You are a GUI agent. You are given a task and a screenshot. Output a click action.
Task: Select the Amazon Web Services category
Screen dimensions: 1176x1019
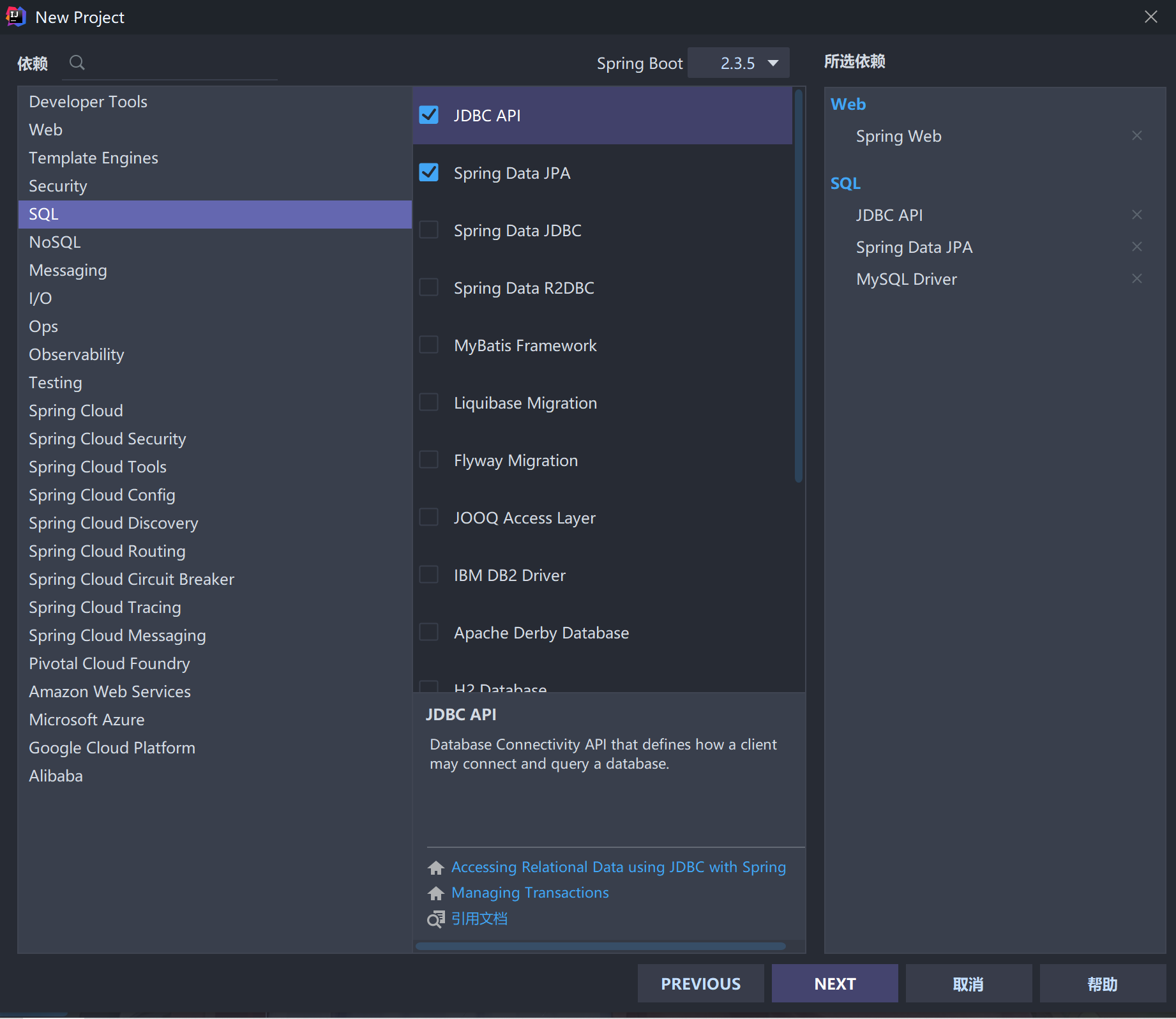tap(215, 691)
